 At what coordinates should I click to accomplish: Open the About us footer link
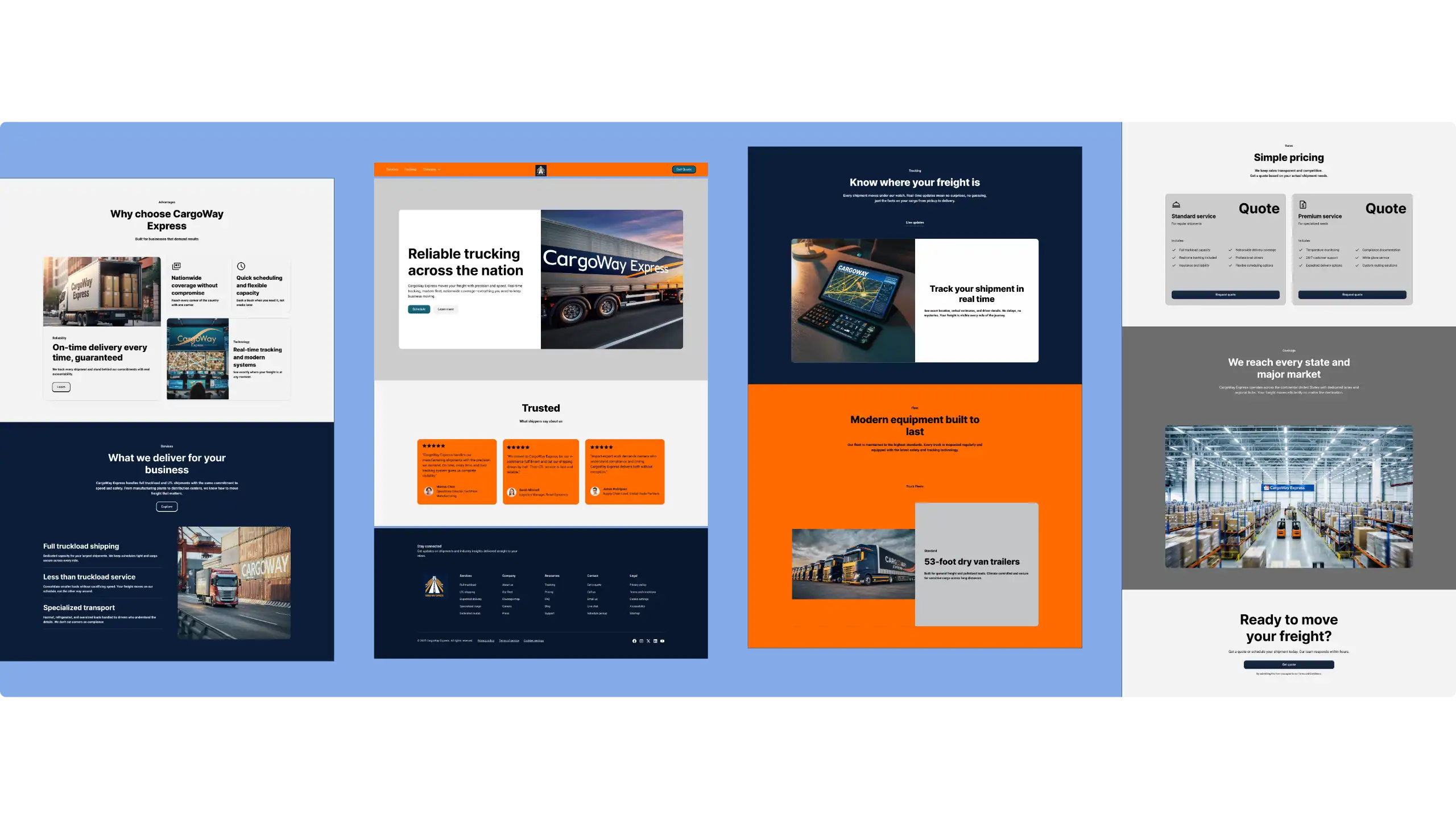pyautogui.click(x=508, y=585)
